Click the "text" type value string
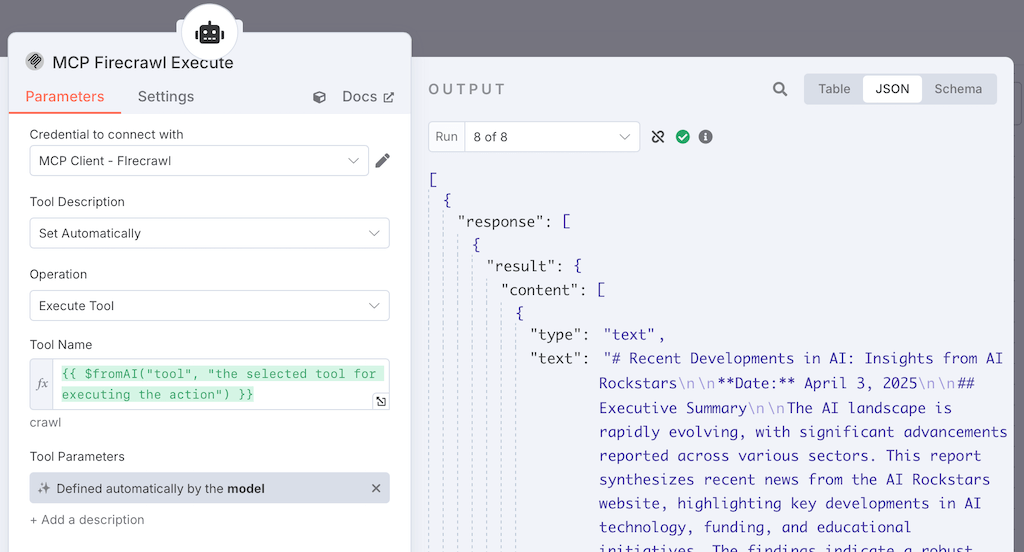Screen dimensions: 1024x552 [630, 334]
